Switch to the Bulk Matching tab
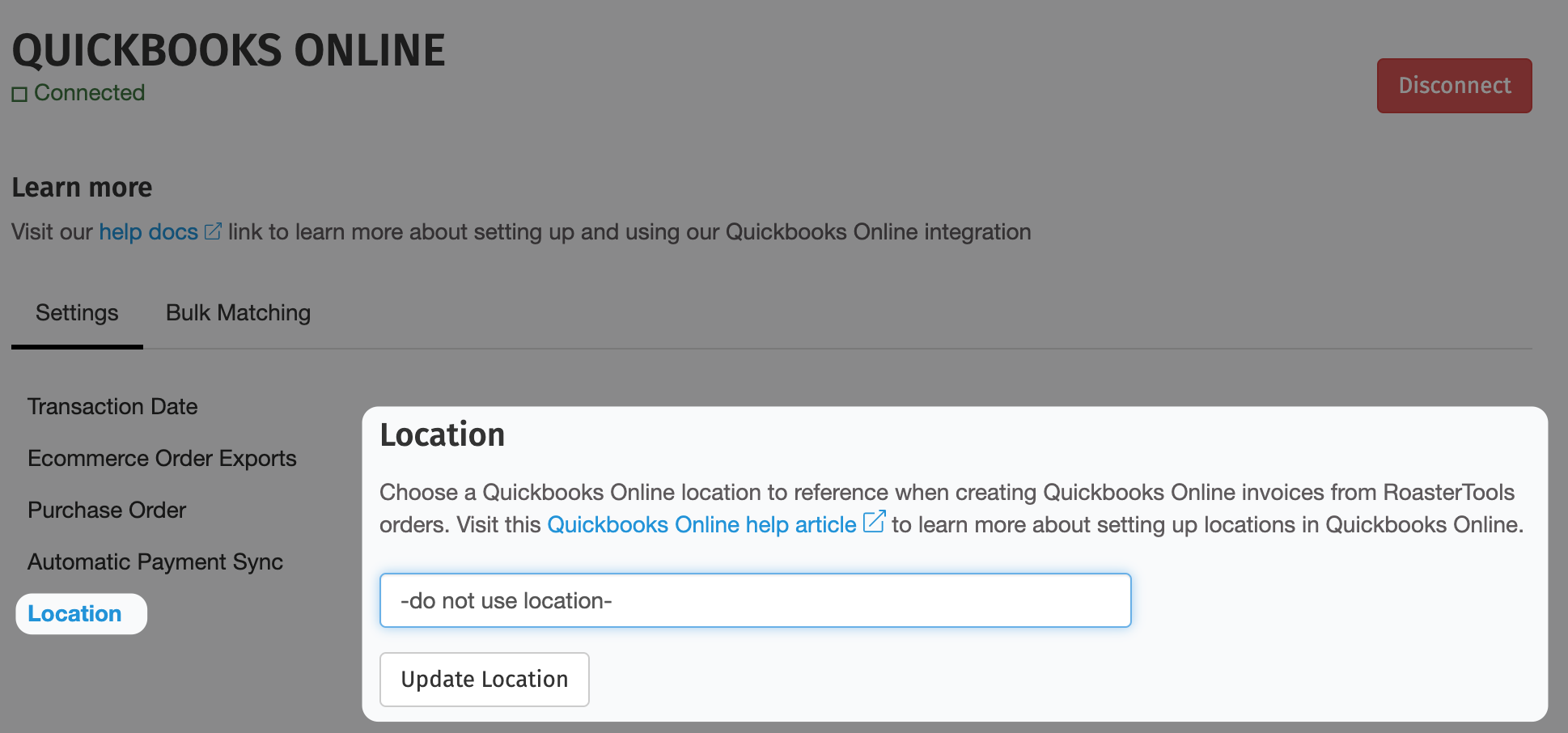 point(238,313)
